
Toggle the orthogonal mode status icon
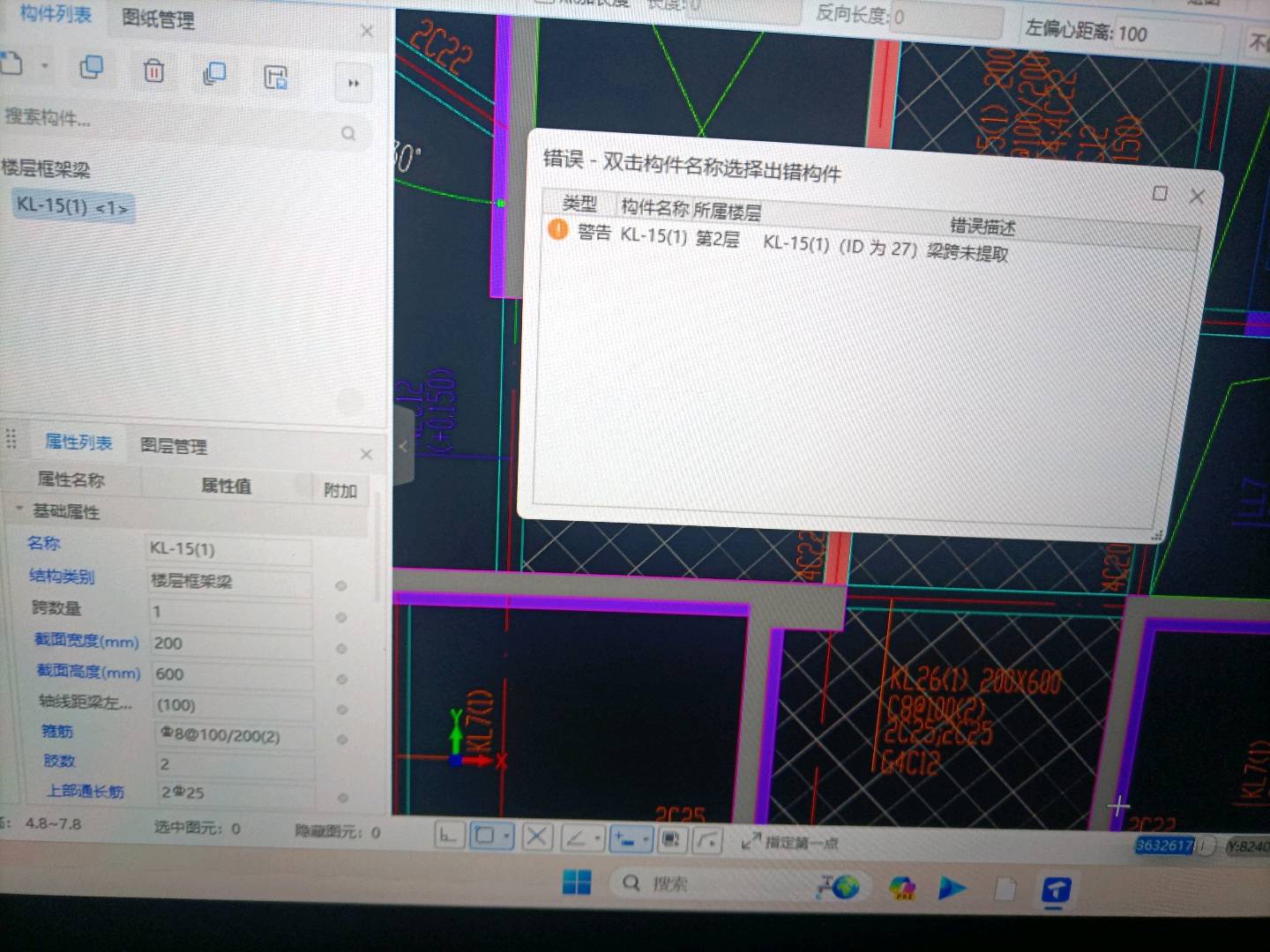tap(448, 835)
